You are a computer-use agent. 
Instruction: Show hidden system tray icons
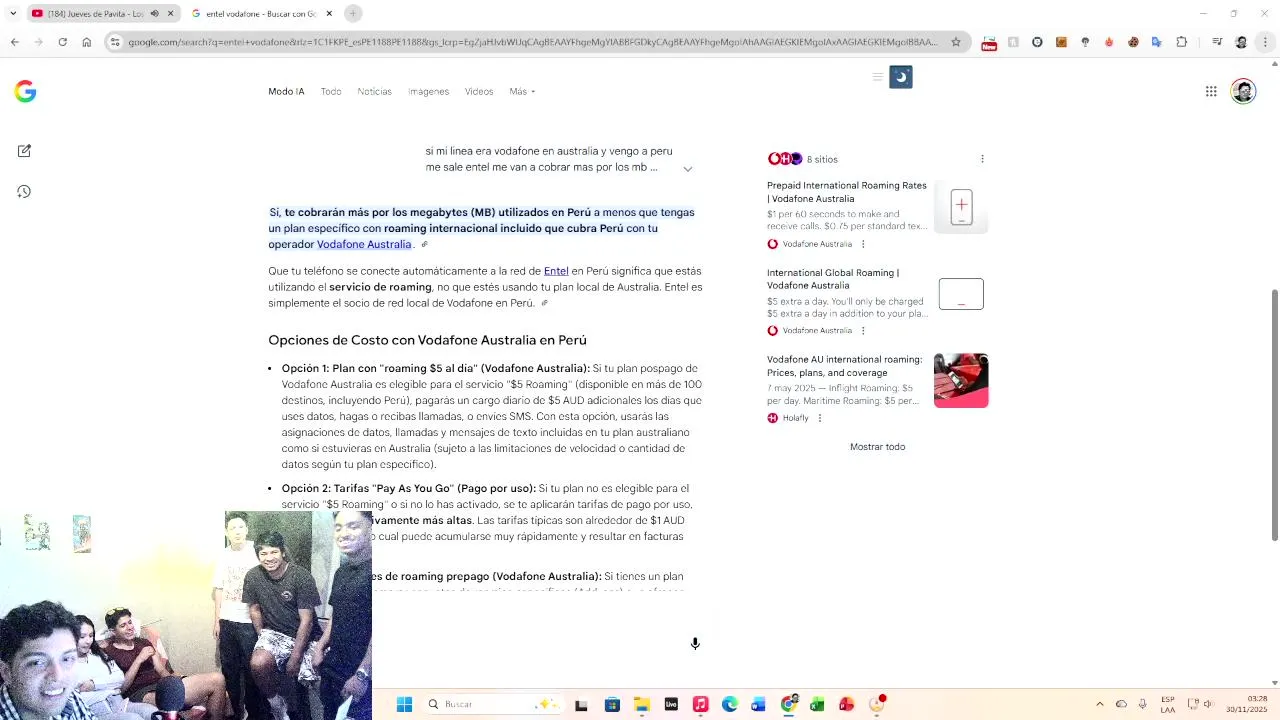click(1100, 705)
